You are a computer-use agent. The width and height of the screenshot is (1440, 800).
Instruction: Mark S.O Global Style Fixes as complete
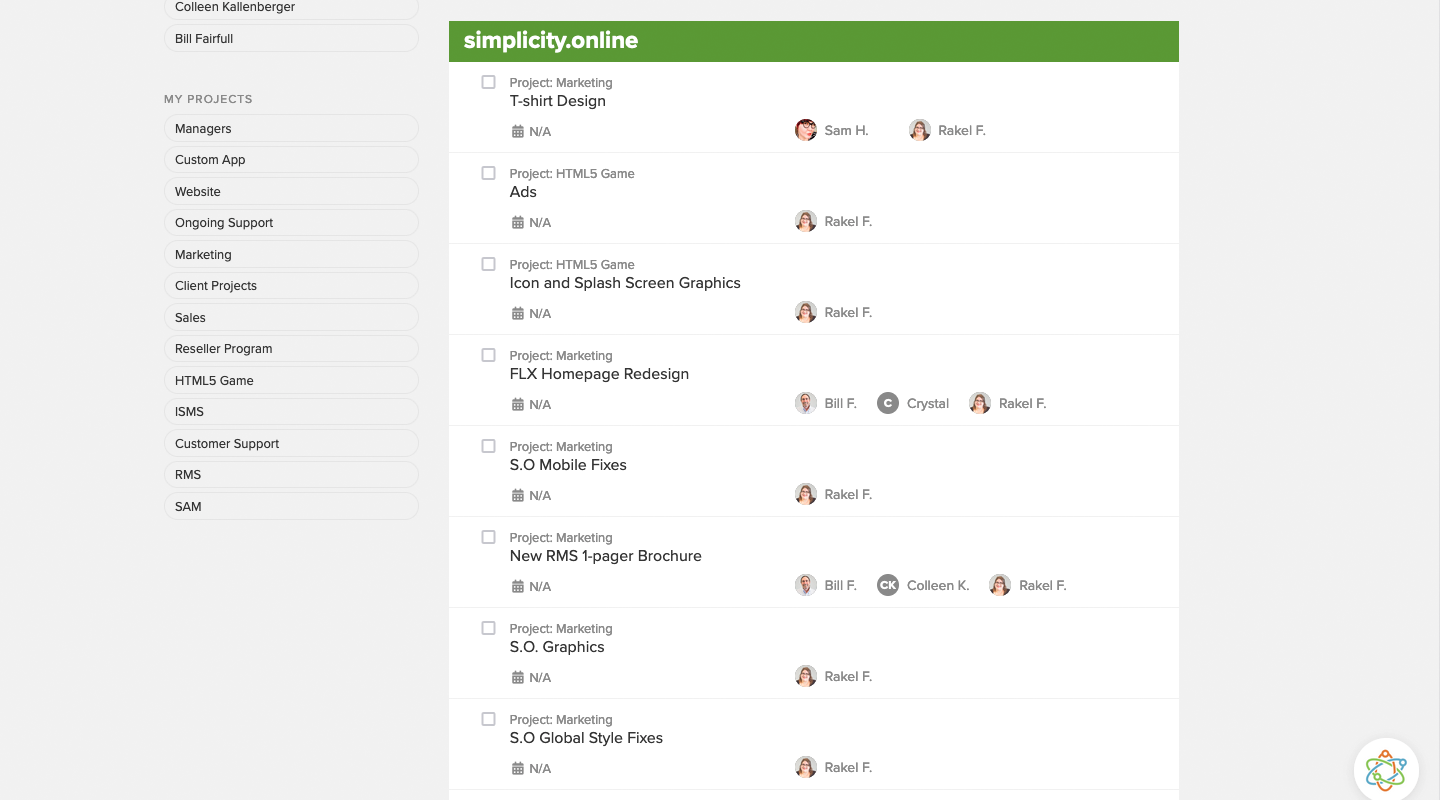(x=488, y=719)
